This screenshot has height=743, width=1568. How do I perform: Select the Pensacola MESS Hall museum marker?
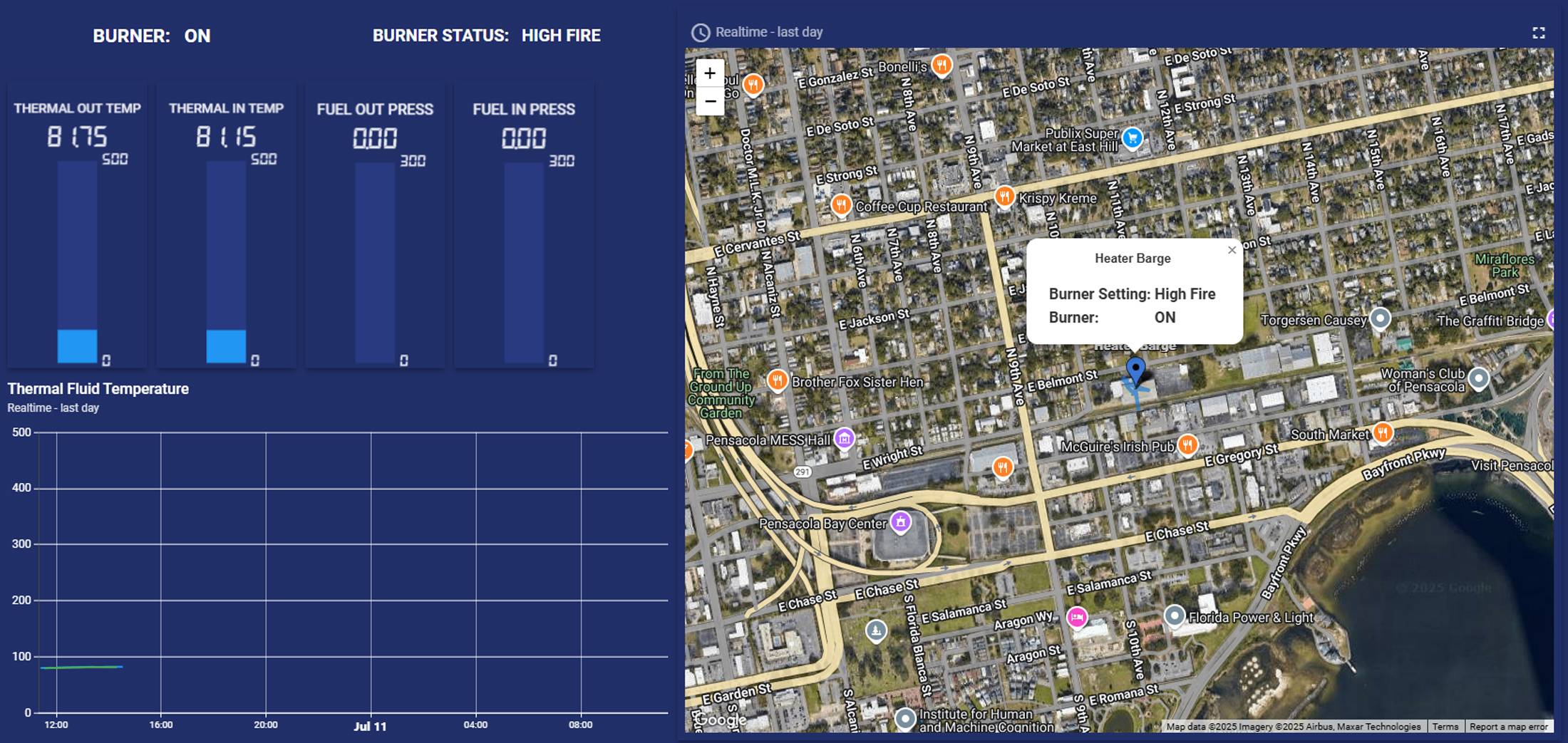(x=844, y=438)
